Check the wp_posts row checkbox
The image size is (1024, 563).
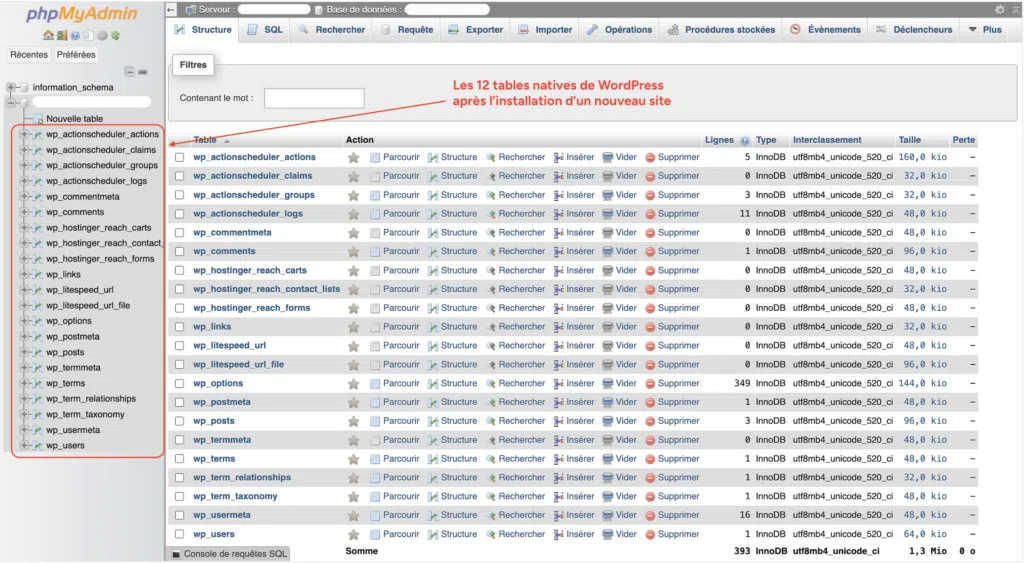click(180, 421)
